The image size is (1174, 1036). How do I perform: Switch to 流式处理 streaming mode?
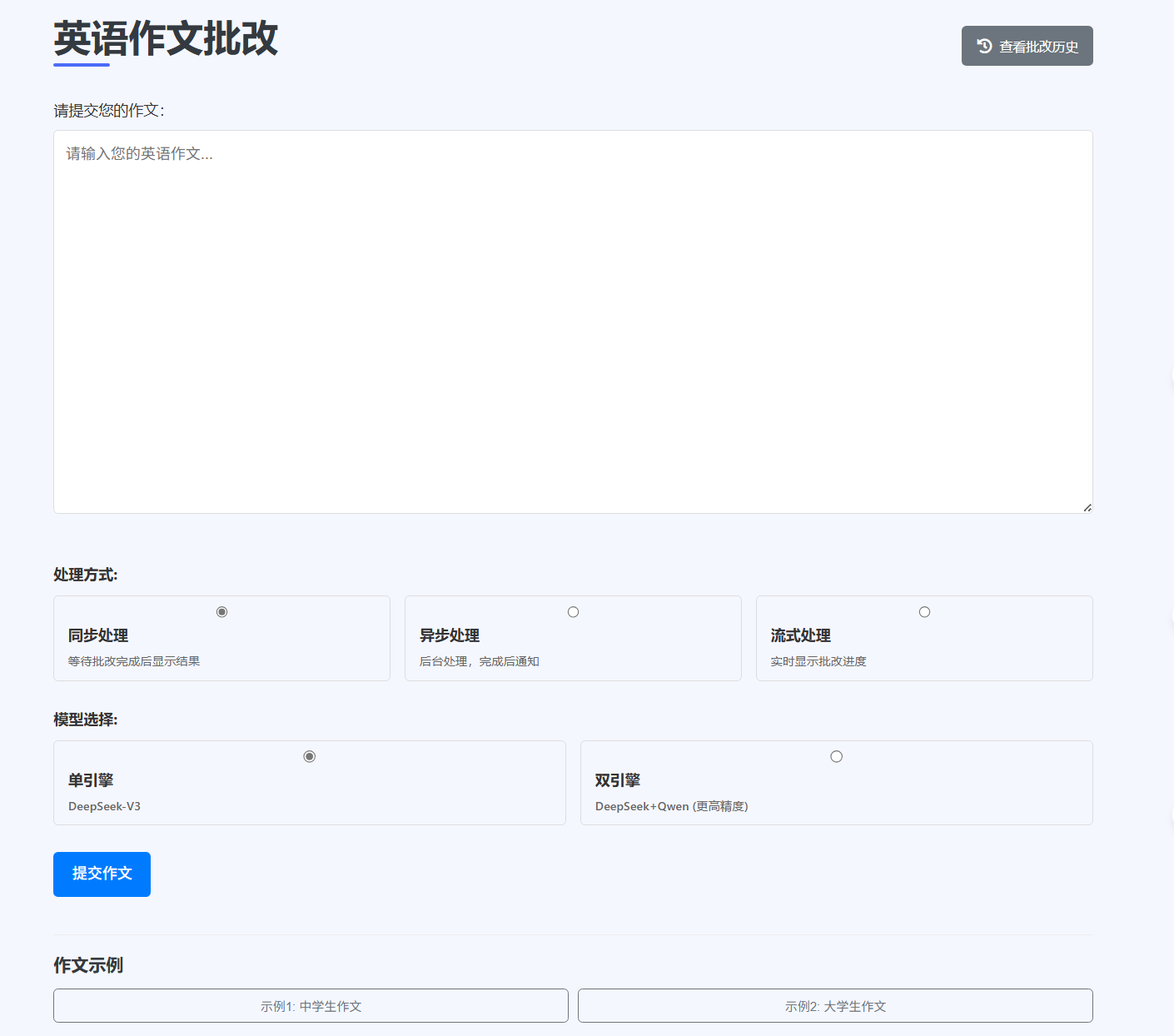pyautogui.click(x=924, y=610)
